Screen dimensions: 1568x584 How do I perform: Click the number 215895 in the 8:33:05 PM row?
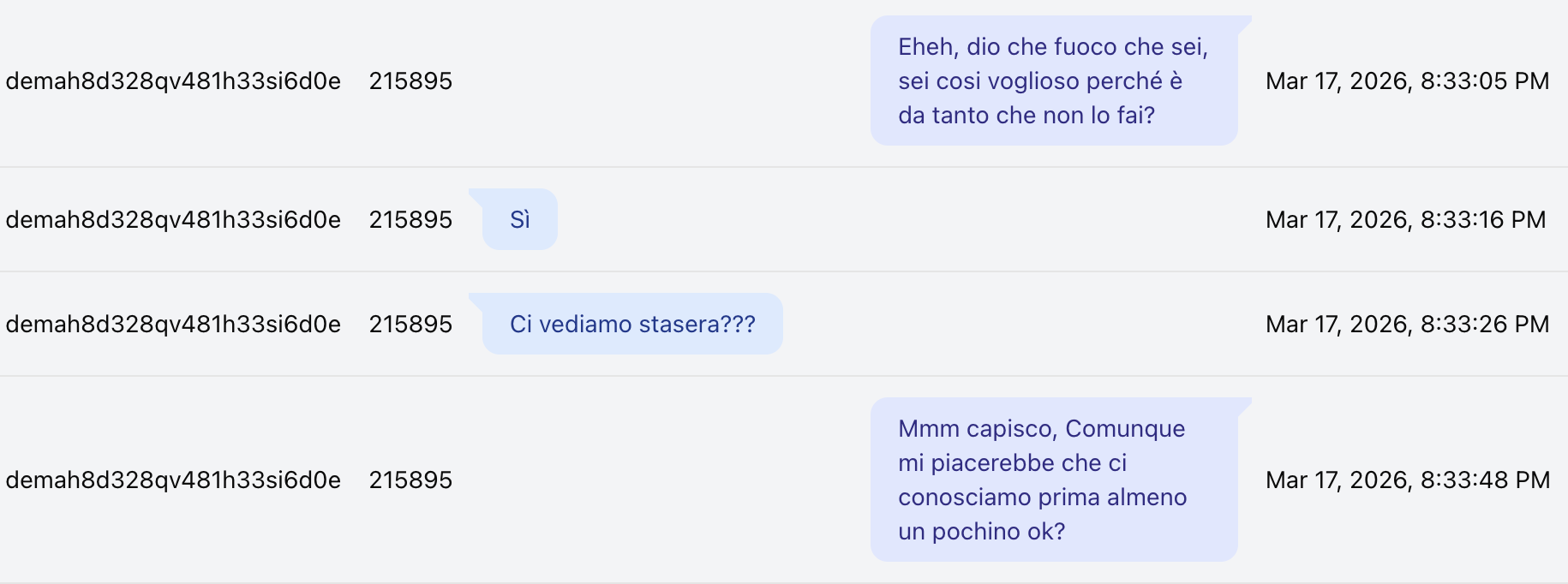pos(410,81)
